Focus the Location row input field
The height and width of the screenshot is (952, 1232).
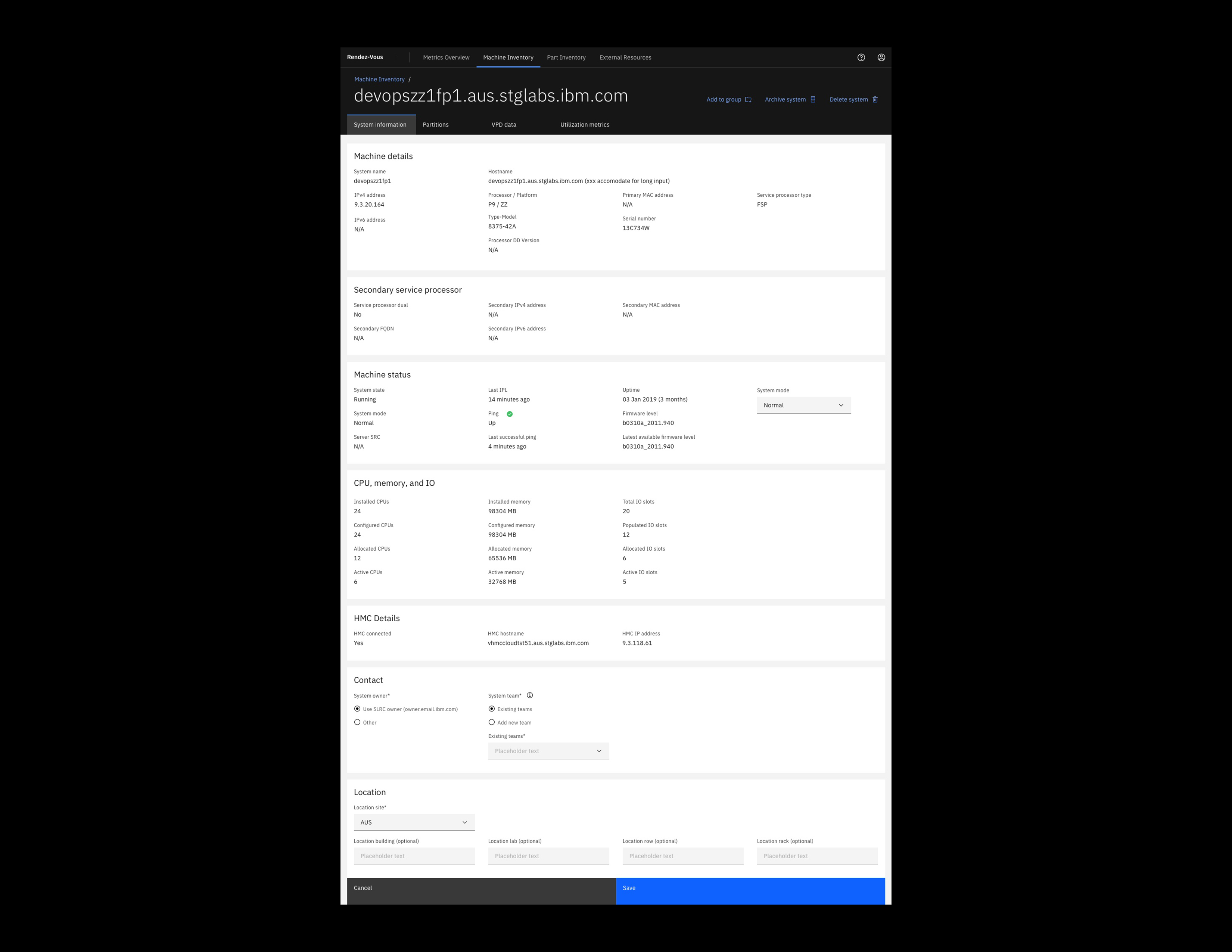(682, 856)
